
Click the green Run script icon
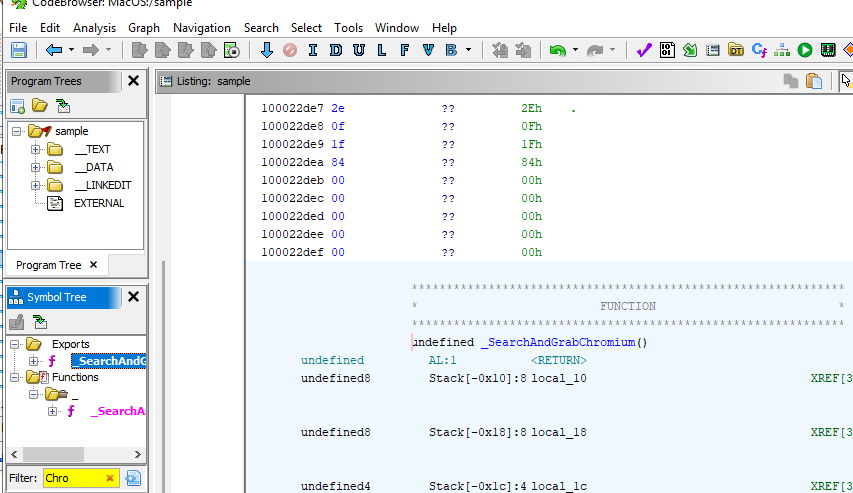(x=805, y=50)
